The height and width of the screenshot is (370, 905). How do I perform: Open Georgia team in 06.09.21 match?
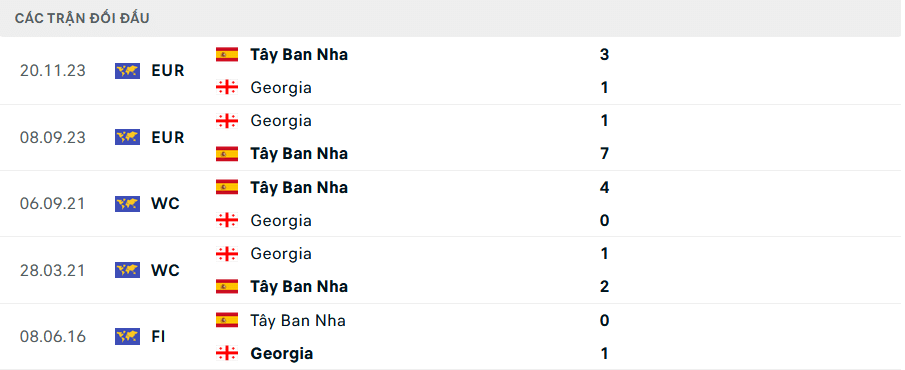(x=281, y=220)
